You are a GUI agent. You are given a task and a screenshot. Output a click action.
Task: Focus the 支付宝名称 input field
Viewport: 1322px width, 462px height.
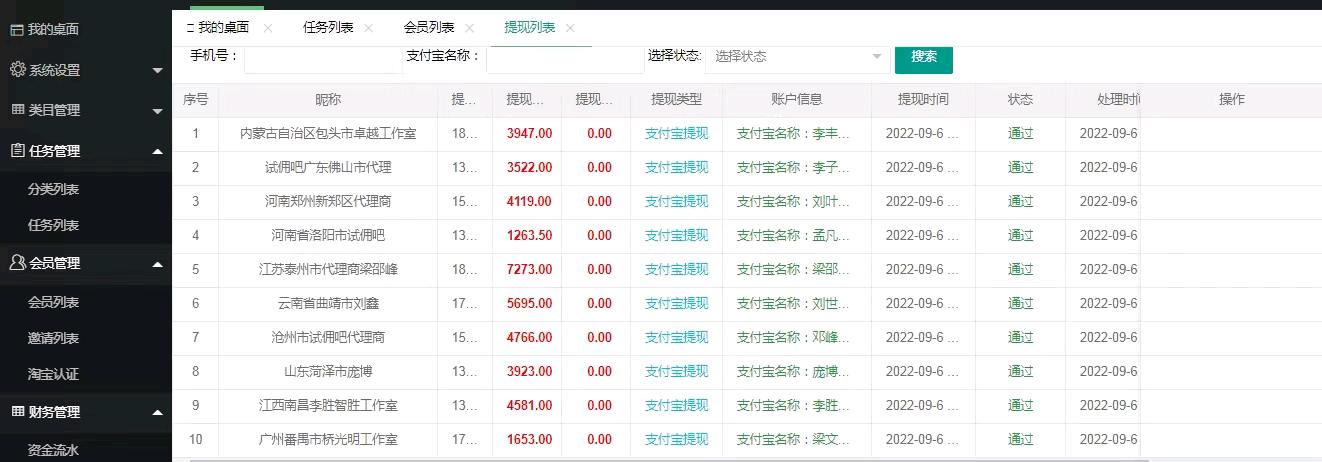click(564, 58)
